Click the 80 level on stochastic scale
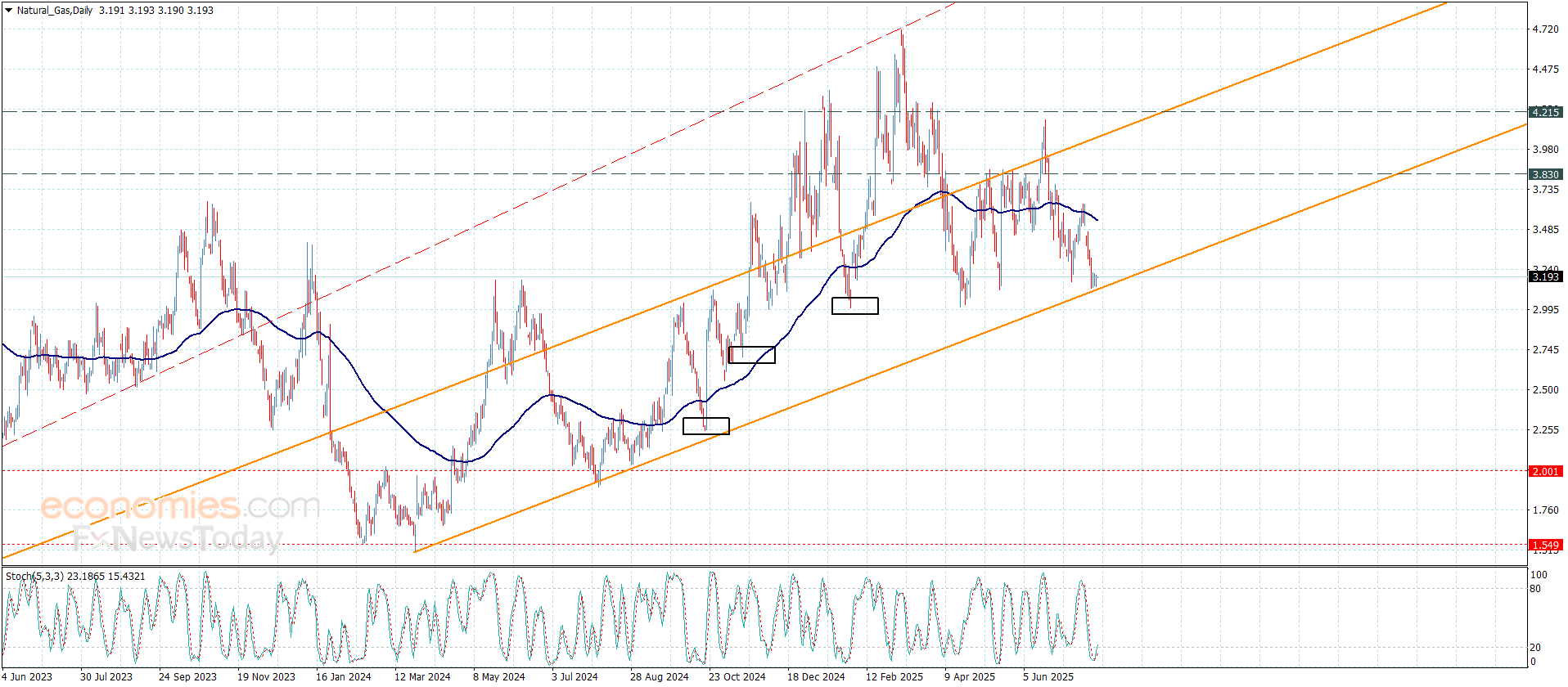This screenshot has height=687, width=1568. 1534,588
